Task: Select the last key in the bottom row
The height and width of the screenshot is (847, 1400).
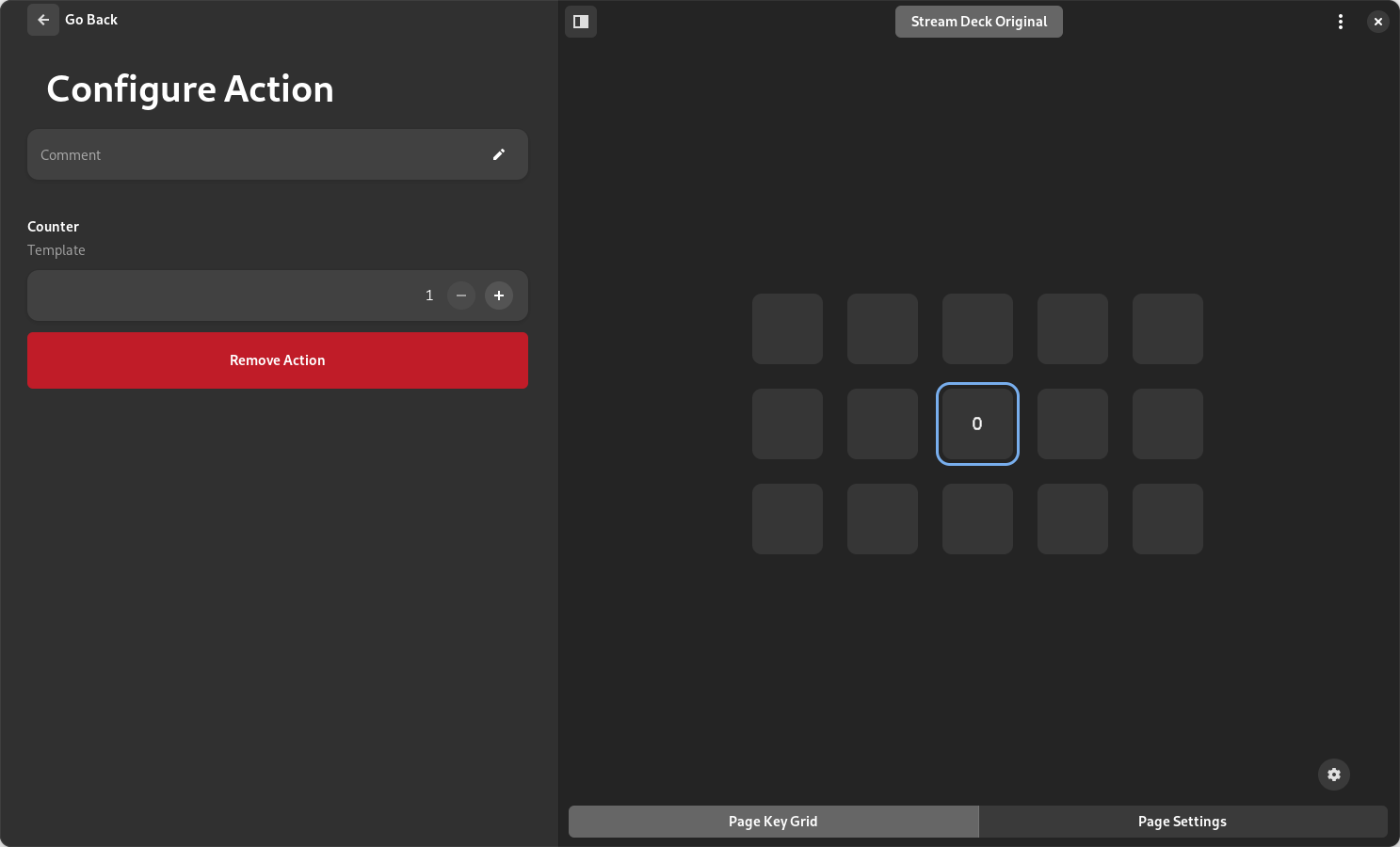Action: coord(1167,519)
